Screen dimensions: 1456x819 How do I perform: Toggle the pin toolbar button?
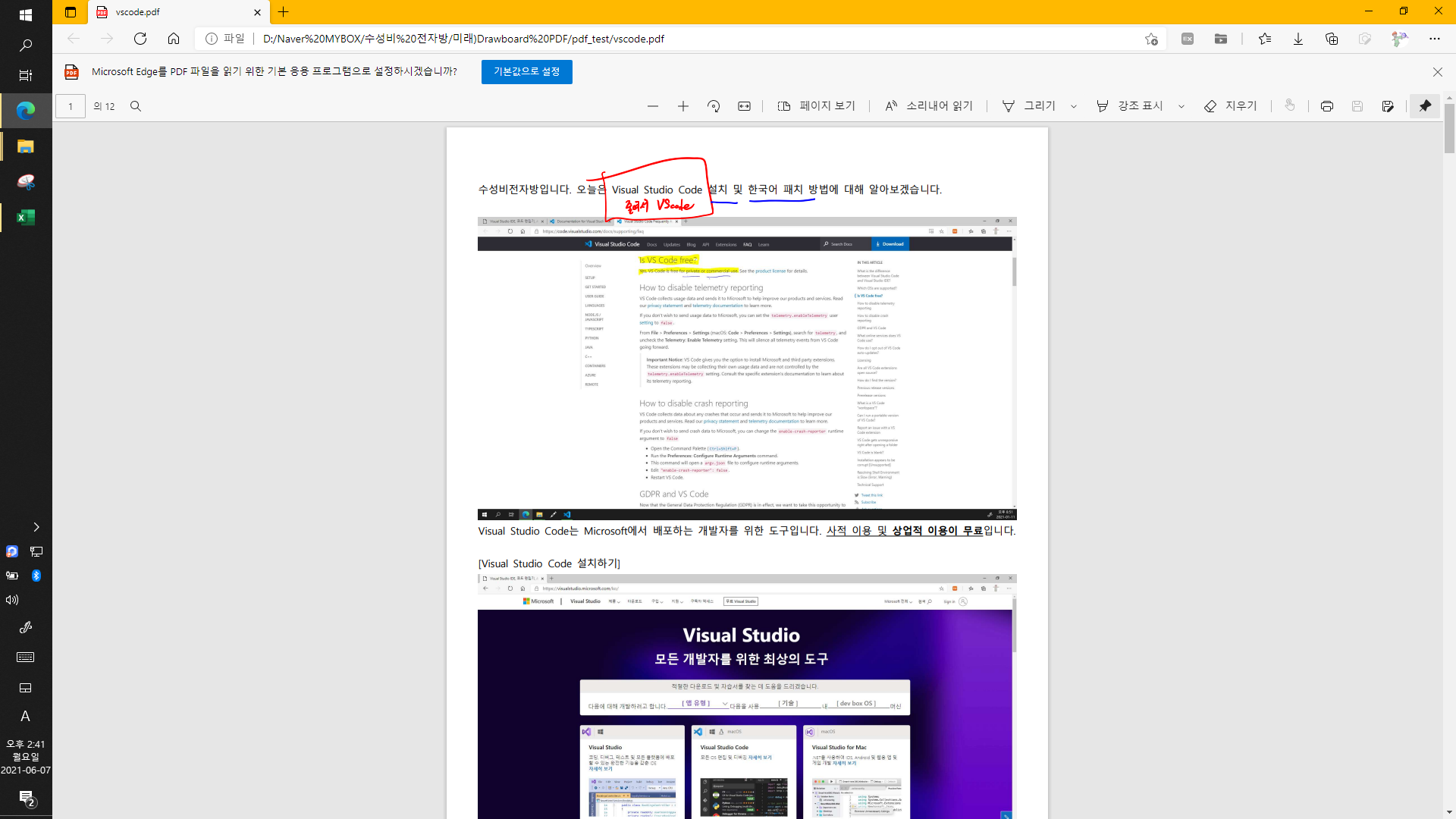tap(1425, 106)
